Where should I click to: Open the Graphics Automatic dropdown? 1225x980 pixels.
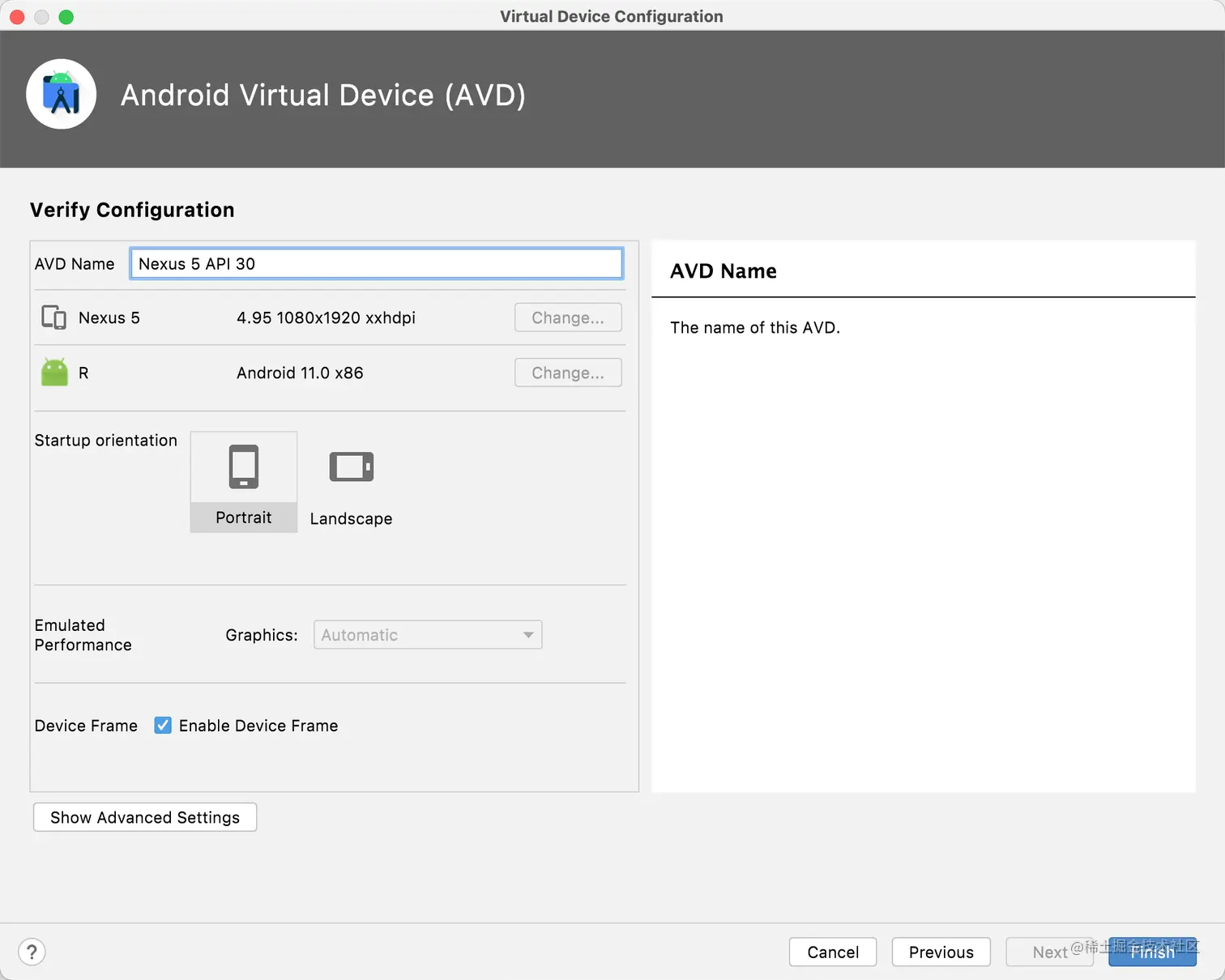click(428, 635)
